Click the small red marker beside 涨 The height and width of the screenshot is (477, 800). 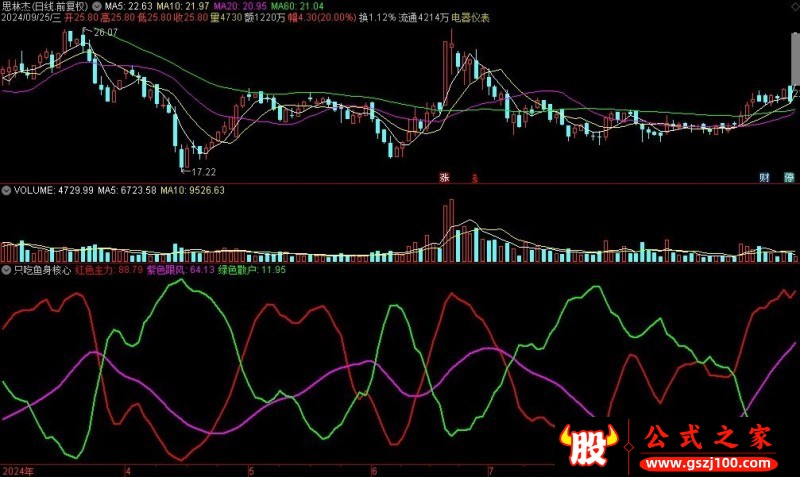[x=475, y=178]
